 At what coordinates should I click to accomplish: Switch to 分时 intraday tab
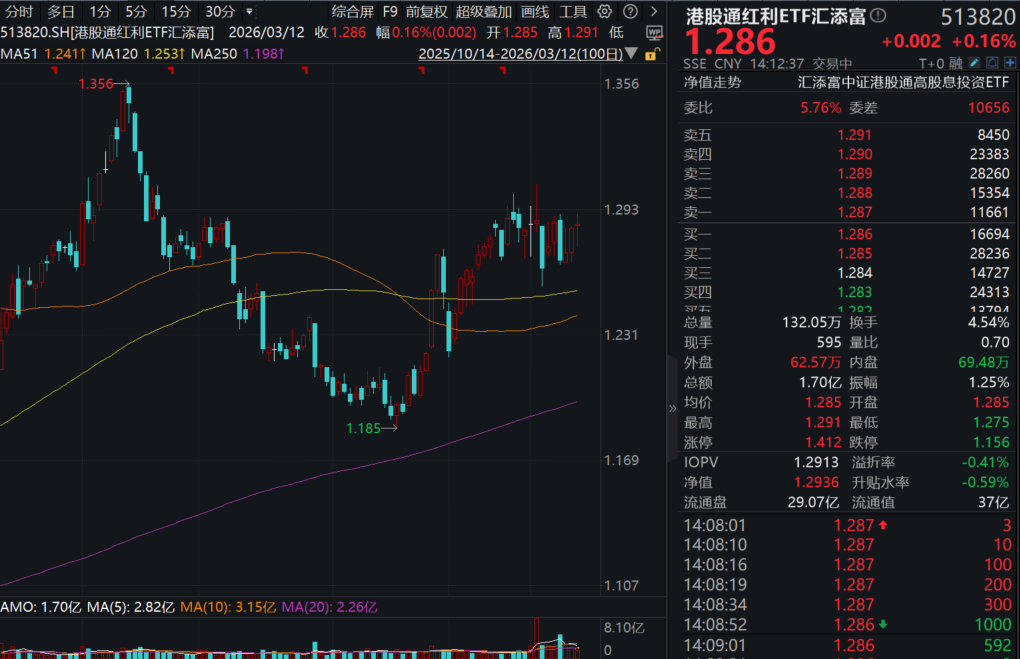tap(19, 12)
